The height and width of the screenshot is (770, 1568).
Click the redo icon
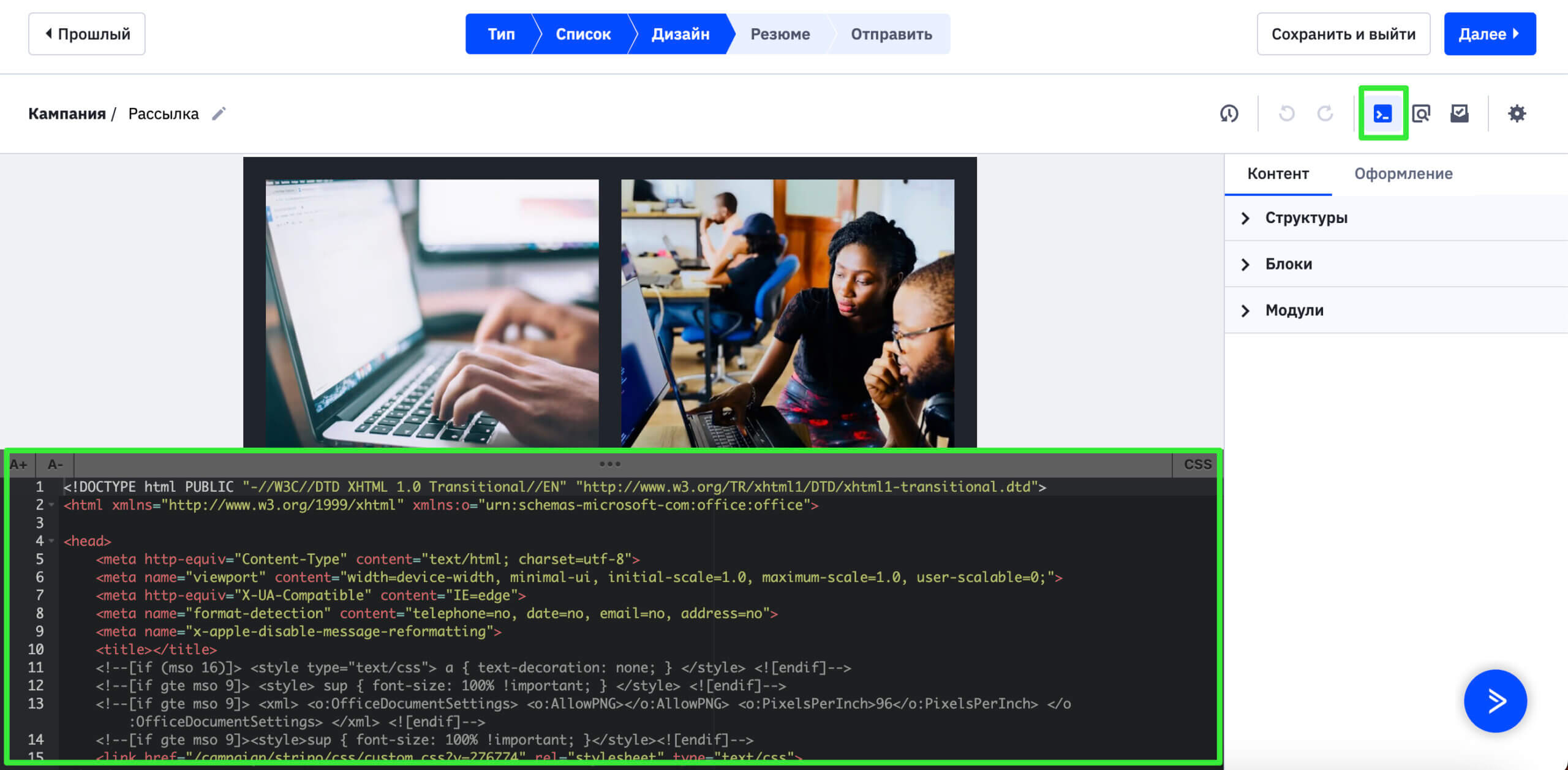tap(1325, 113)
